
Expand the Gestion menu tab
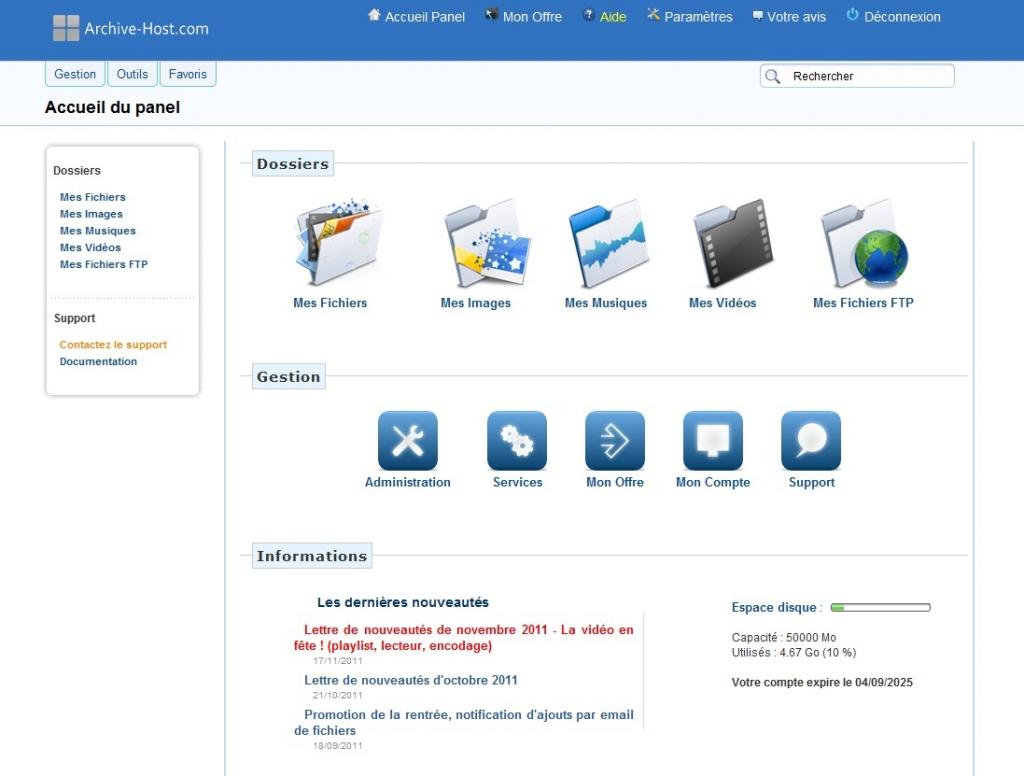(75, 74)
